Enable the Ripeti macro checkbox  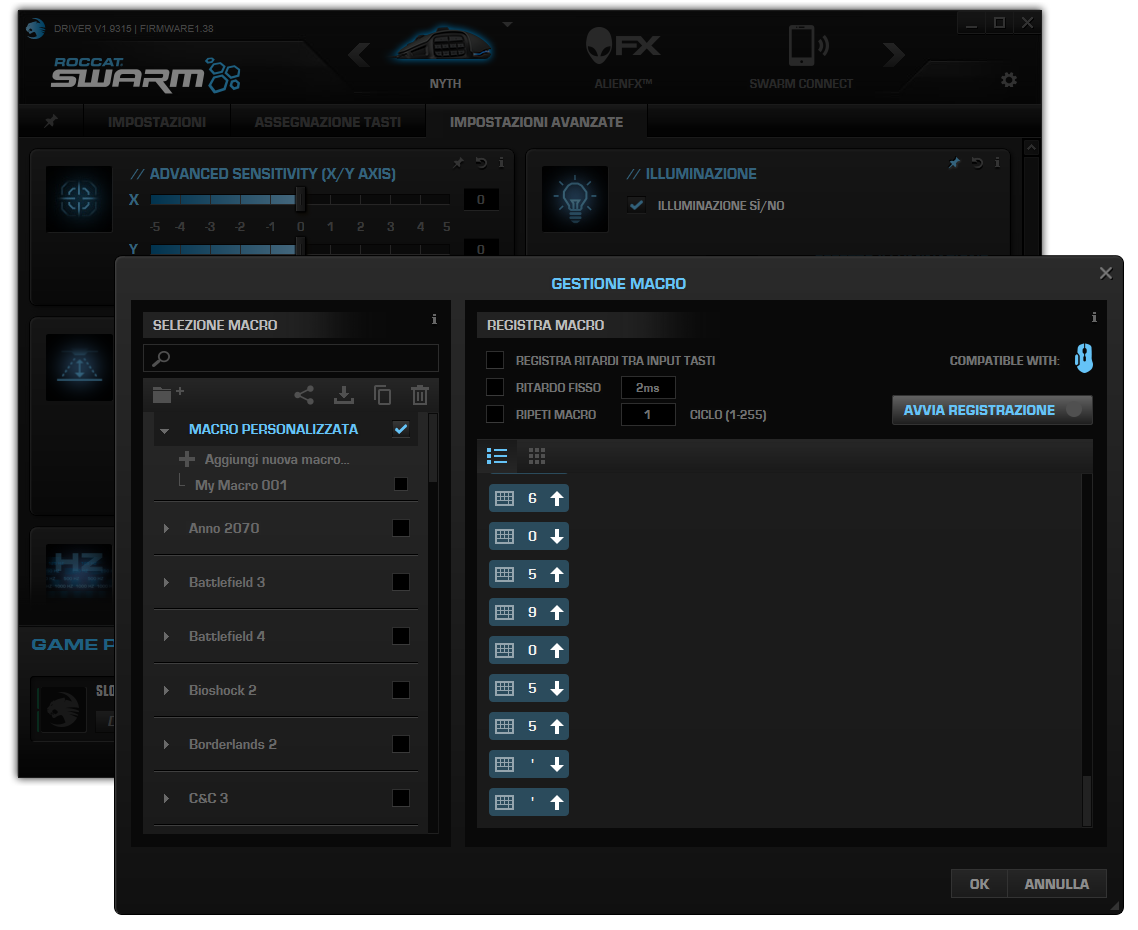point(495,414)
